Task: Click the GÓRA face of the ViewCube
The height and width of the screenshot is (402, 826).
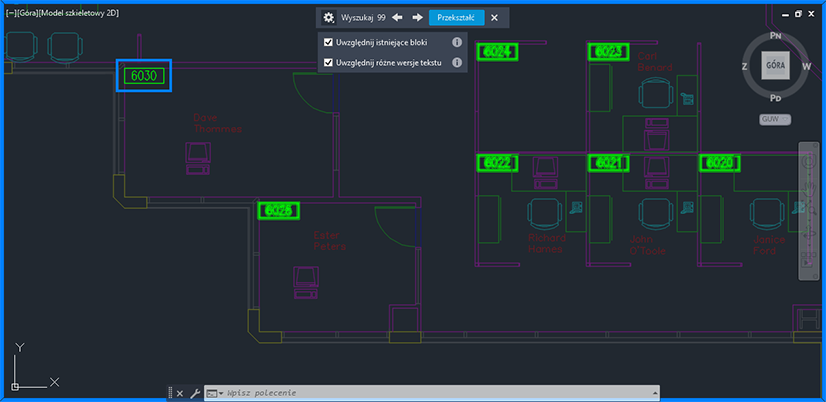Action: point(775,66)
